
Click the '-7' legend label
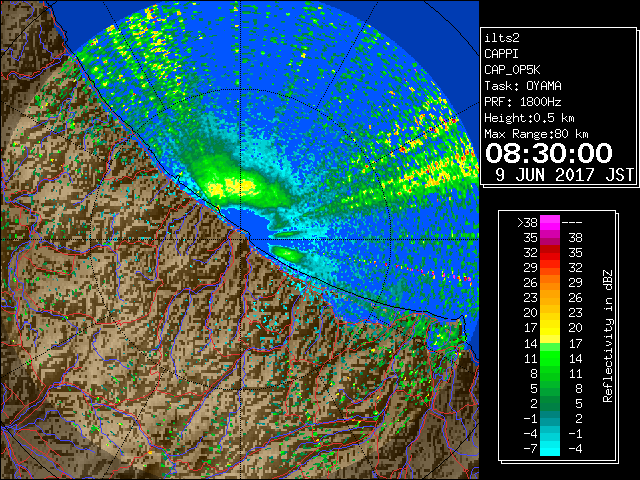530,449
